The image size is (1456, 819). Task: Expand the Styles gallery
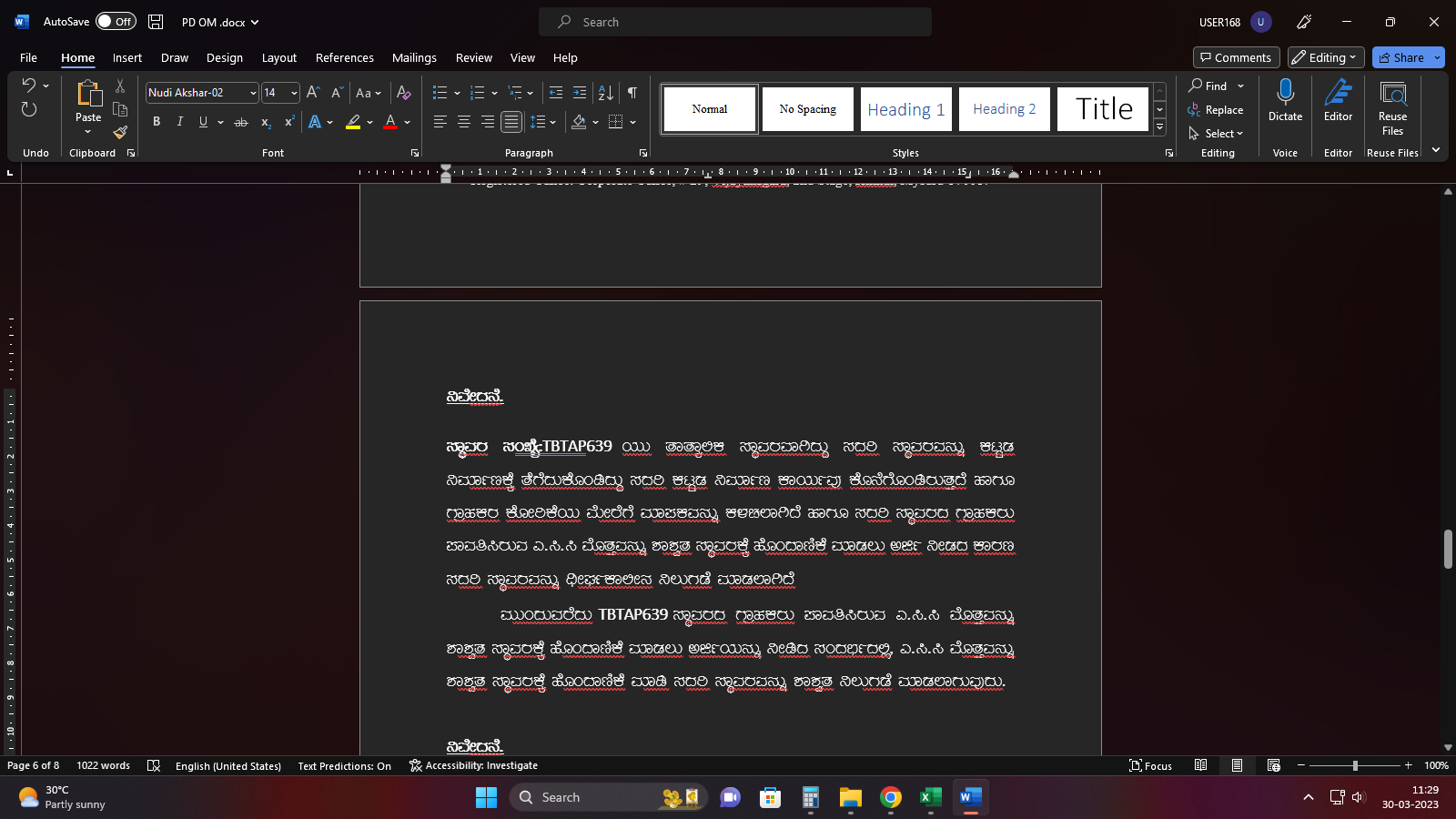1159,127
